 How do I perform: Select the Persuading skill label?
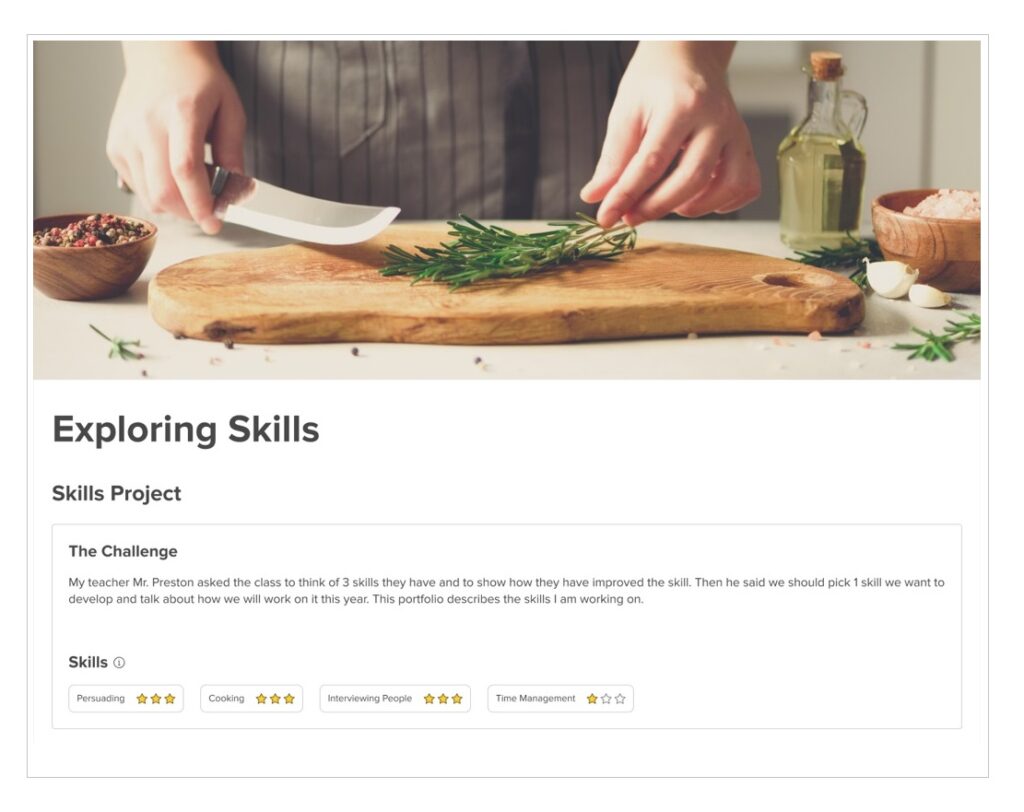point(101,699)
